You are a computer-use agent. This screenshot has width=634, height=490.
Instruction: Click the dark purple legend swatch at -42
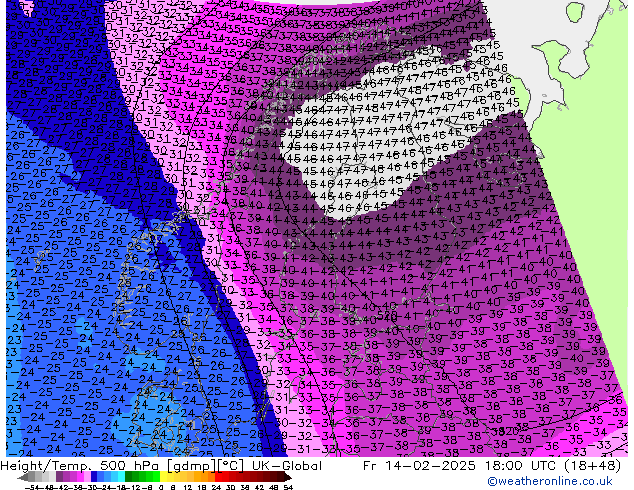[59, 477]
